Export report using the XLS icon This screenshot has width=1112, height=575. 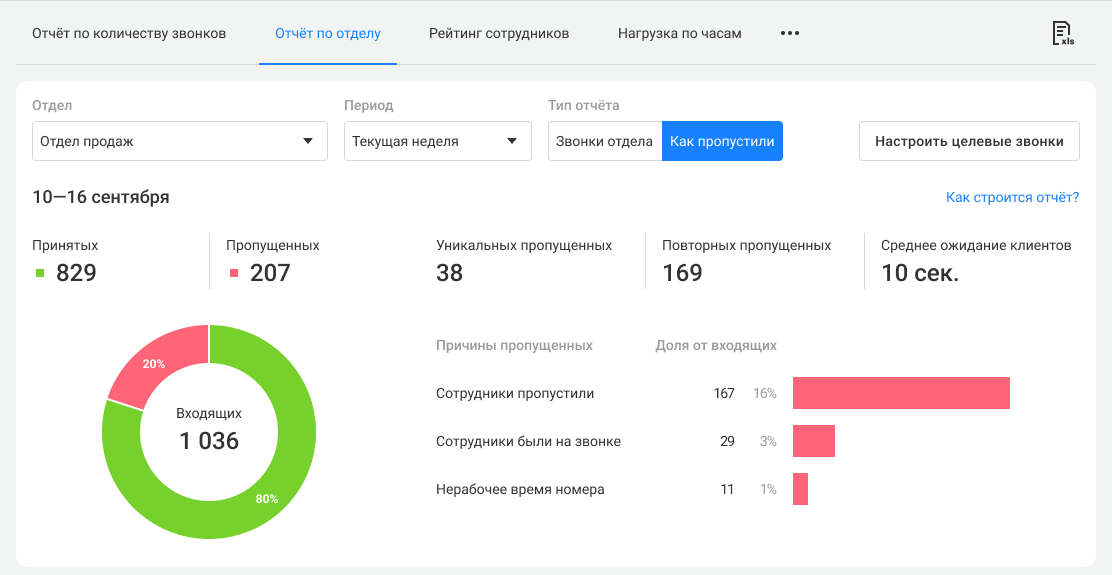point(1062,33)
